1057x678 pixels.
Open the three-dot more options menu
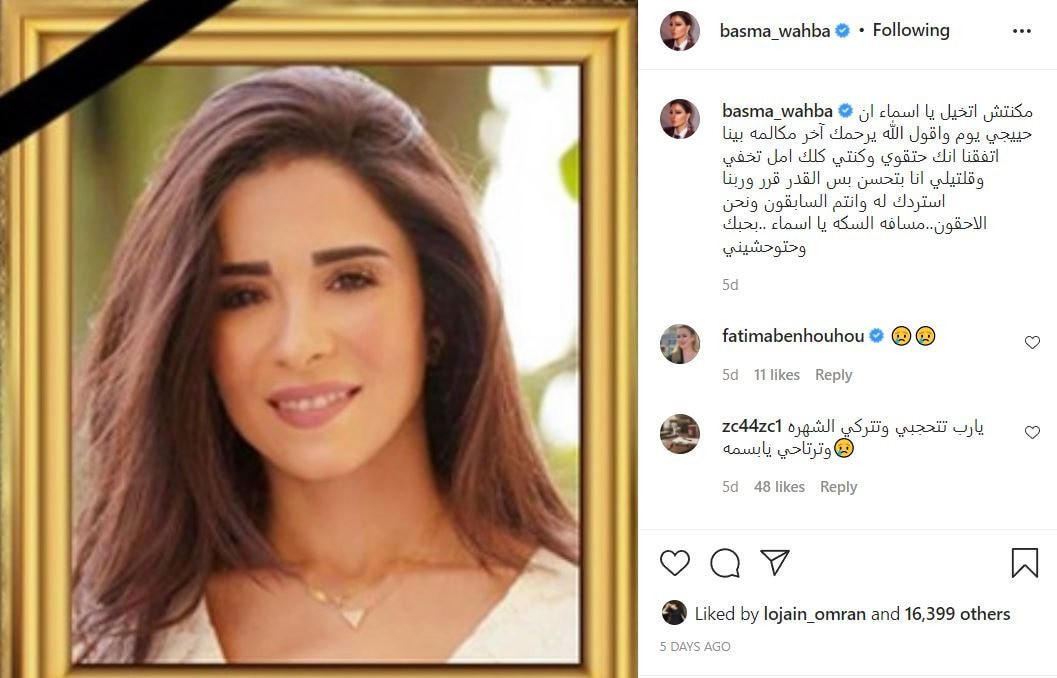tap(1022, 31)
